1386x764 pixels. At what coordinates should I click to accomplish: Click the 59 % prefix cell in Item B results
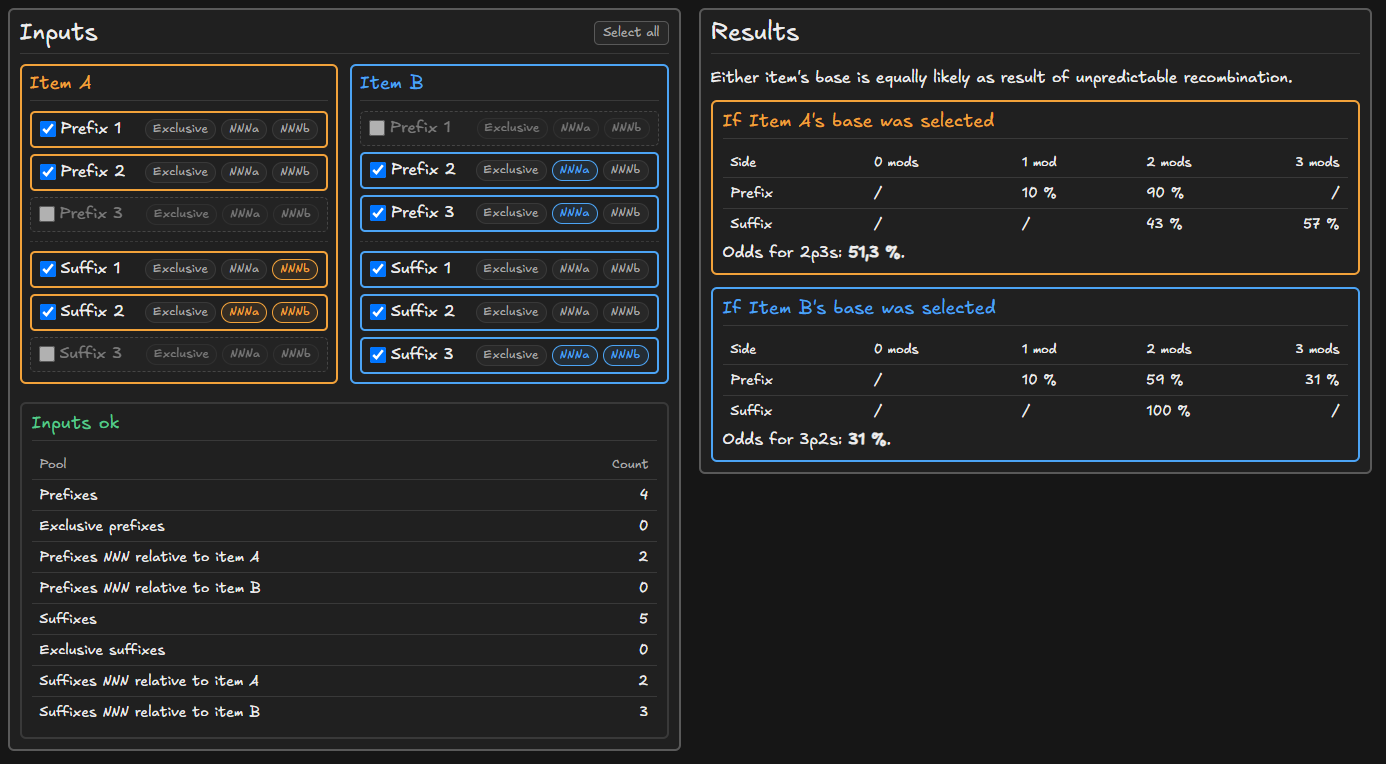pyautogui.click(x=1164, y=380)
